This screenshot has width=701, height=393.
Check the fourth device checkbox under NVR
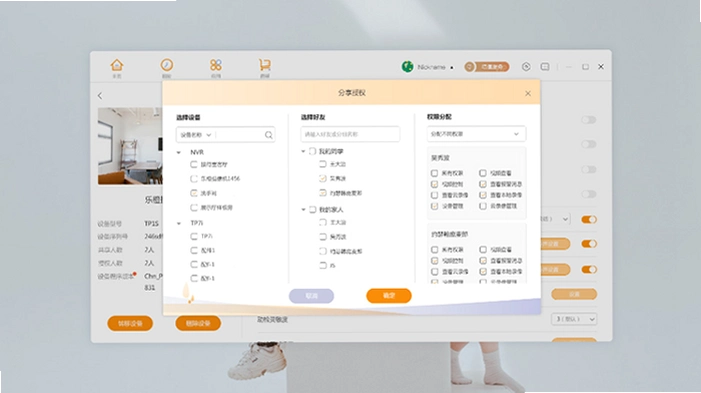click(194, 207)
